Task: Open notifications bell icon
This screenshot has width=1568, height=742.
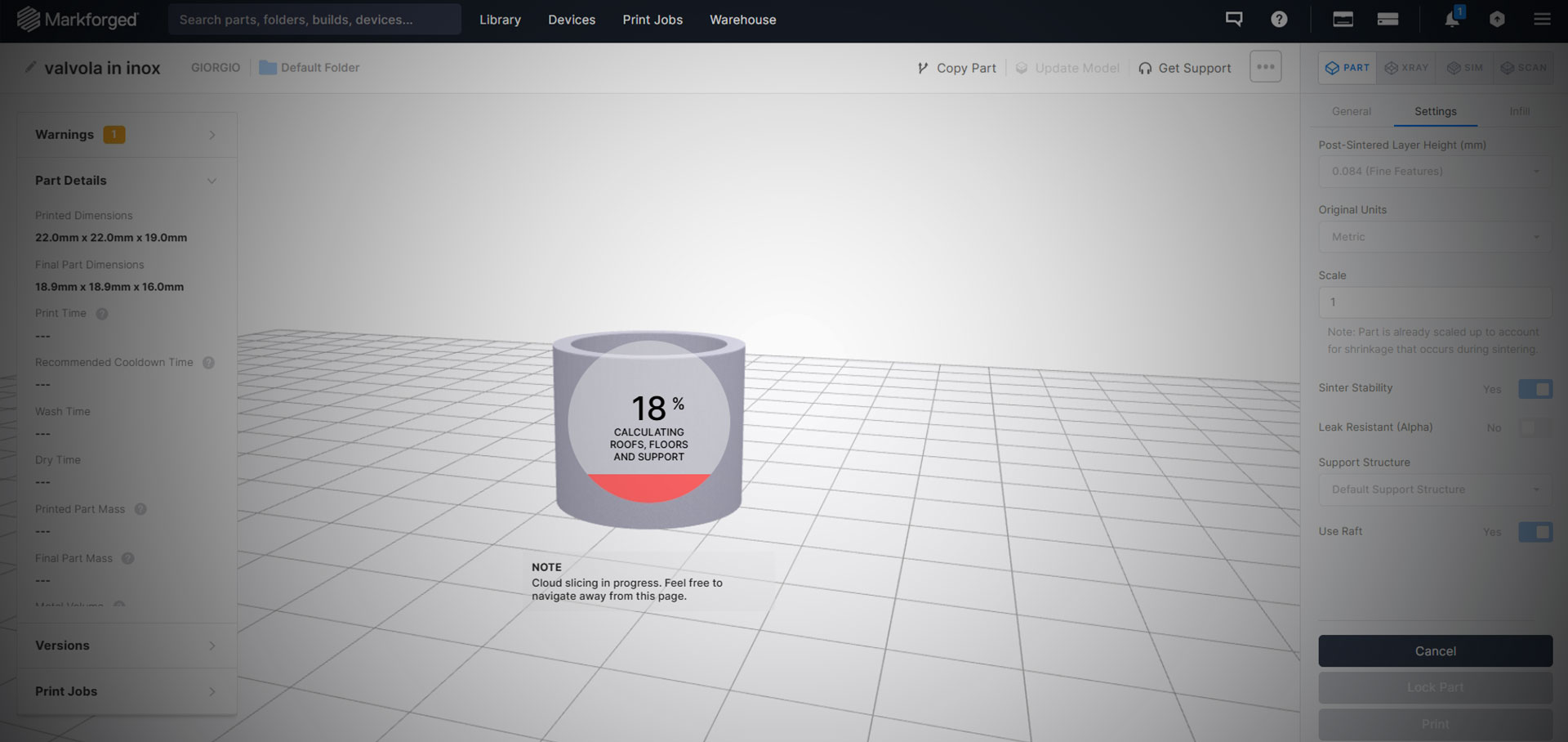Action: pyautogui.click(x=1452, y=20)
